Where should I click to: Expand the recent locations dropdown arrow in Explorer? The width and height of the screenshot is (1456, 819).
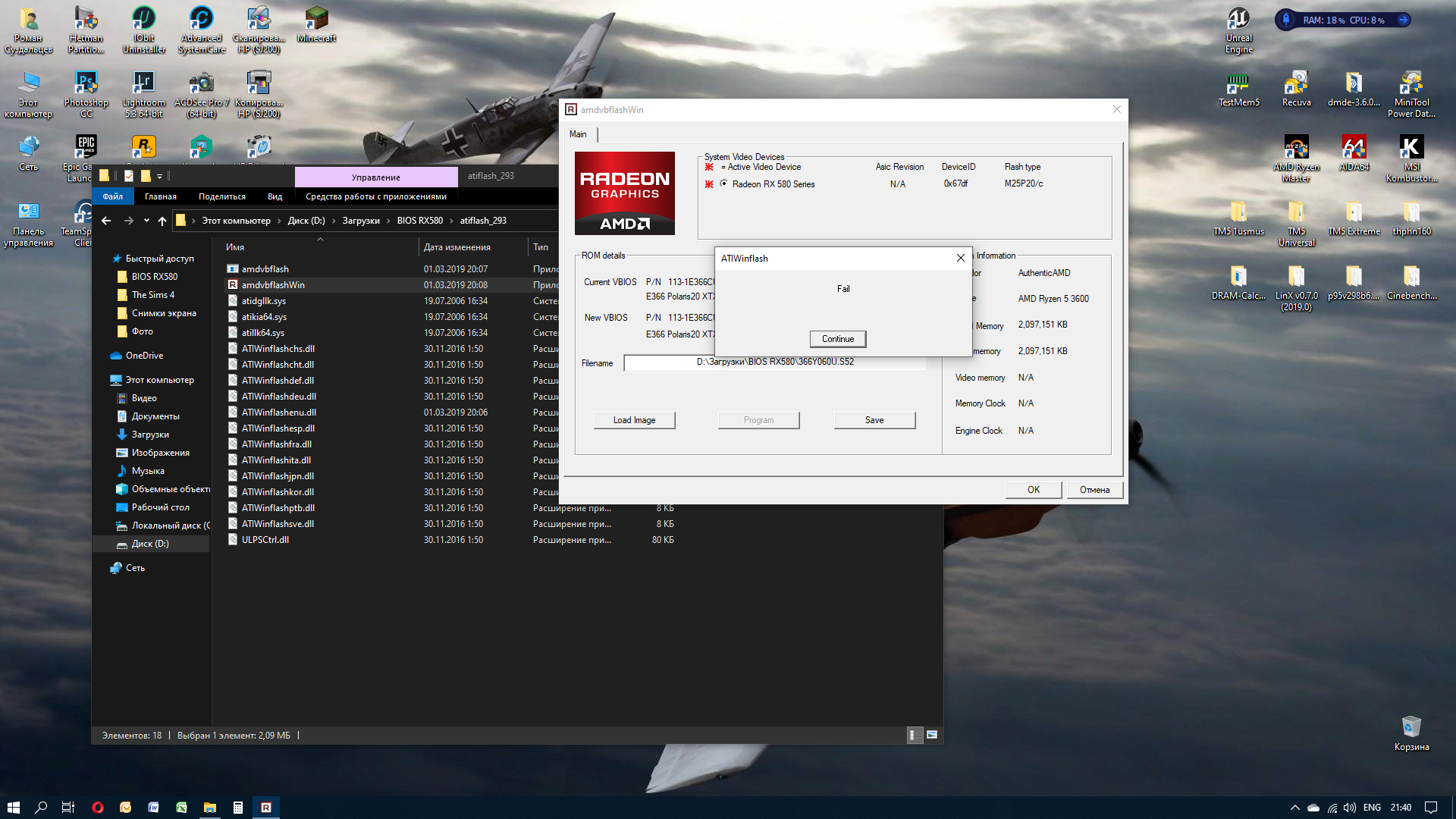click(146, 221)
